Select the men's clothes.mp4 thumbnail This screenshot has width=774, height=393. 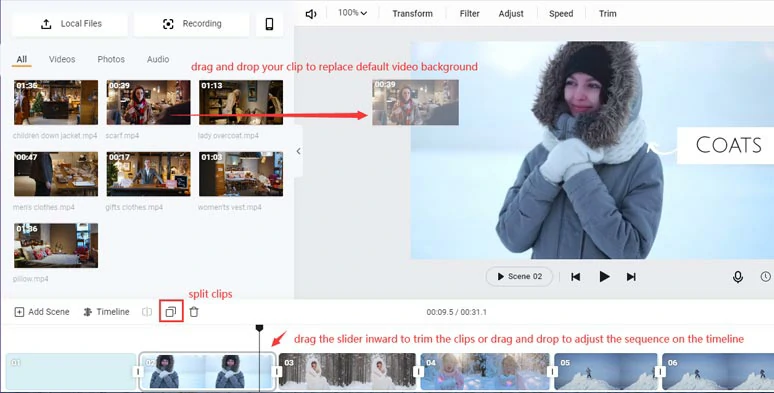pyautogui.click(x=56, y=174)
